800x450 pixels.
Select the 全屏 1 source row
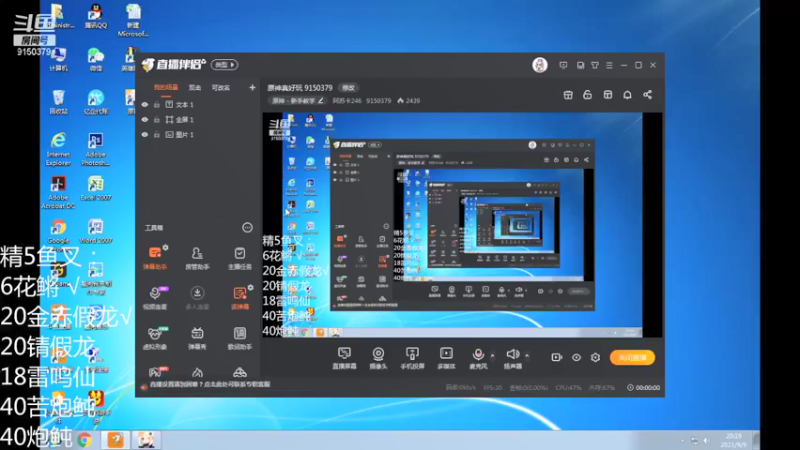(198, 119)
